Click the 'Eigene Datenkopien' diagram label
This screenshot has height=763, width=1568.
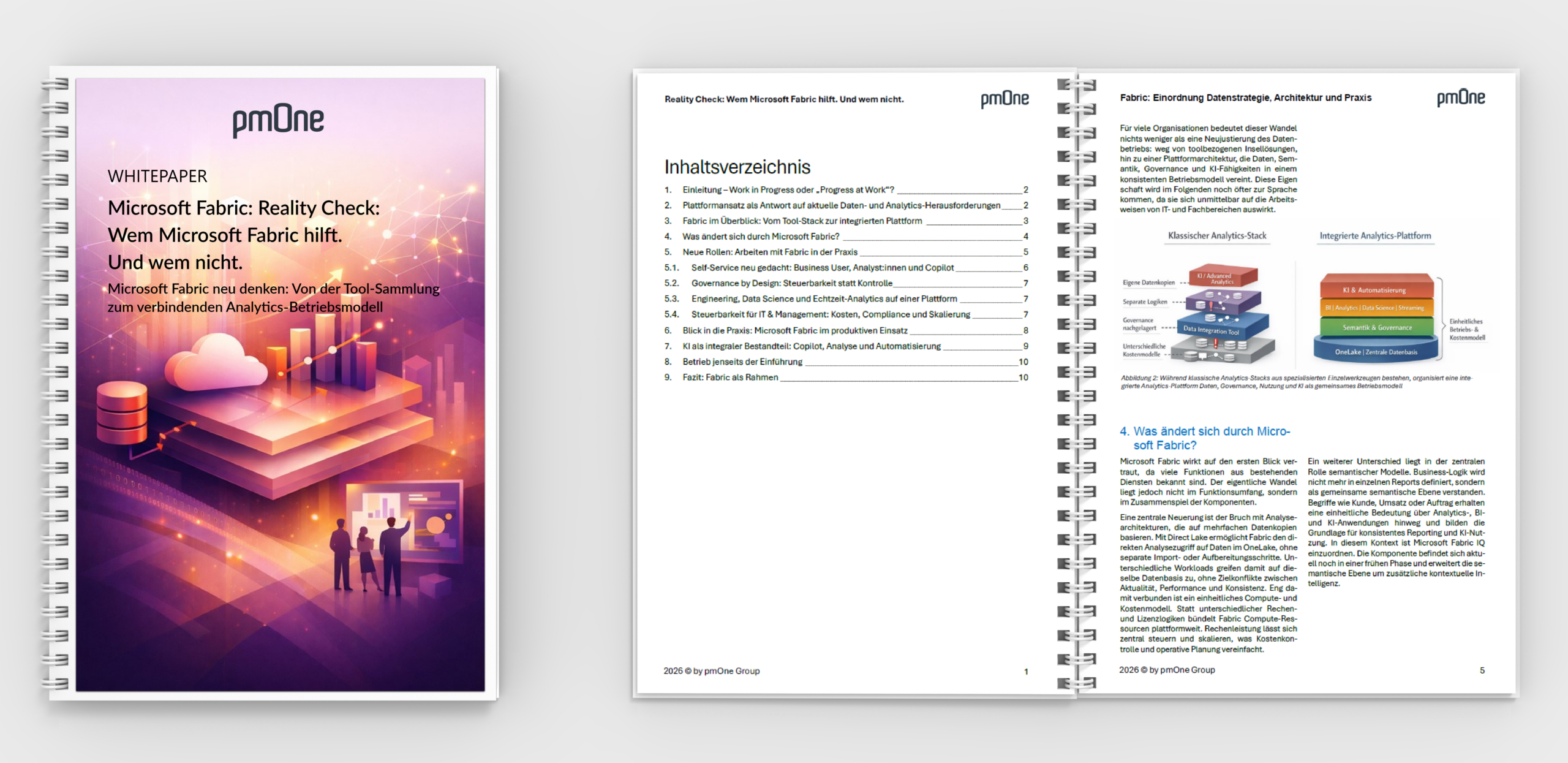1148,283
